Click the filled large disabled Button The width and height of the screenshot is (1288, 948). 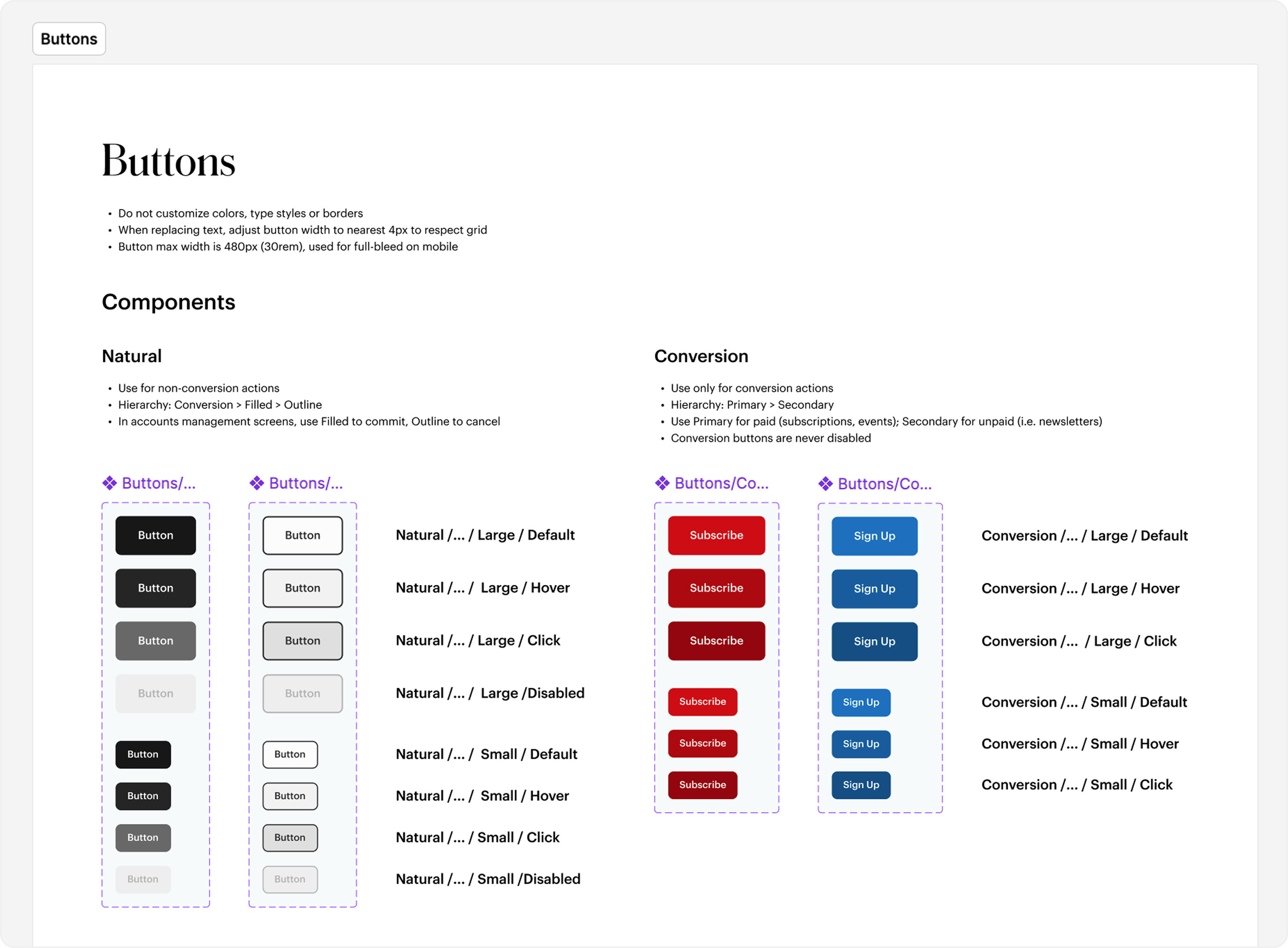[155, 694]
